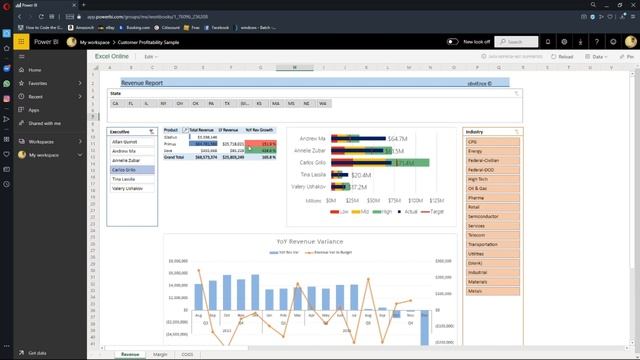
Task: Expand My workspace chevron
Action: (x=80, y=155)
